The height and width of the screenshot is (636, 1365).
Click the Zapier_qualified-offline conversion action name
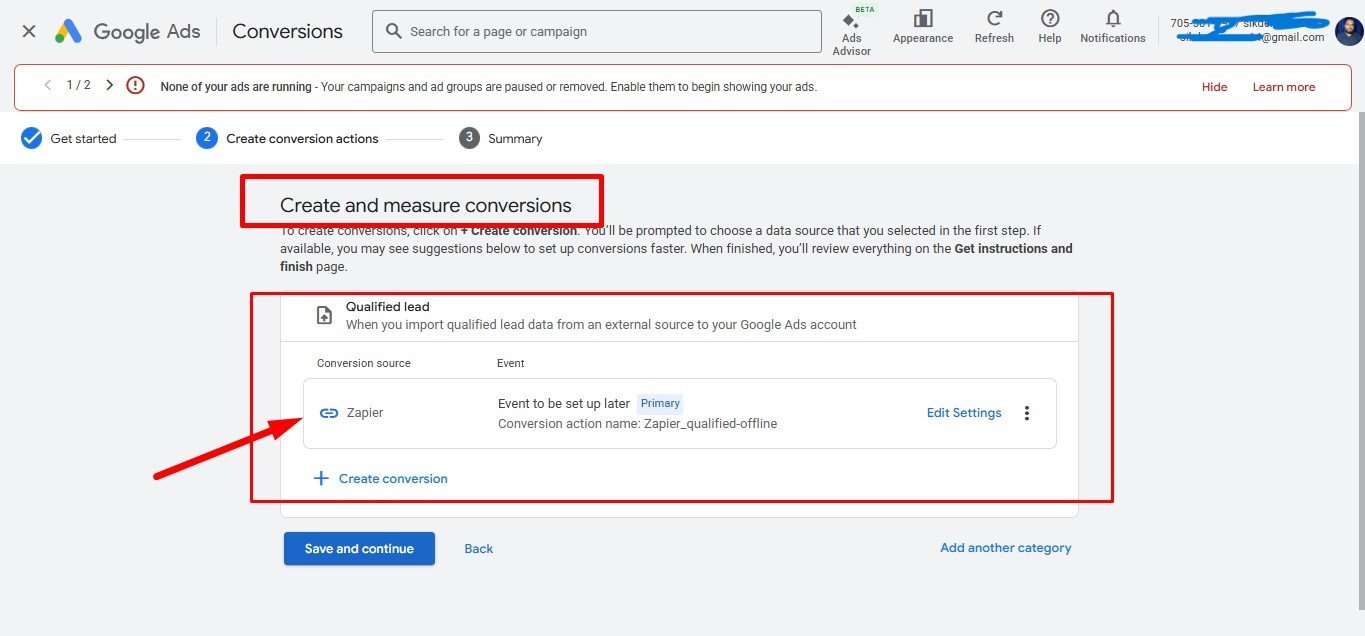click(711, 424)
